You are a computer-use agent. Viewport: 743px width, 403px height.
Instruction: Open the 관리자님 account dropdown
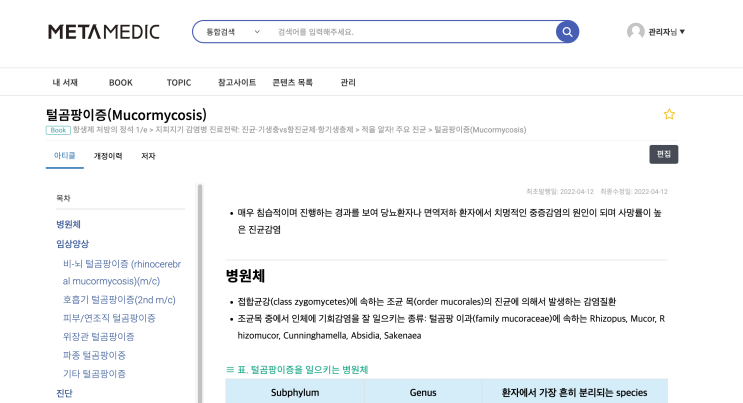(x=666, y=32)
